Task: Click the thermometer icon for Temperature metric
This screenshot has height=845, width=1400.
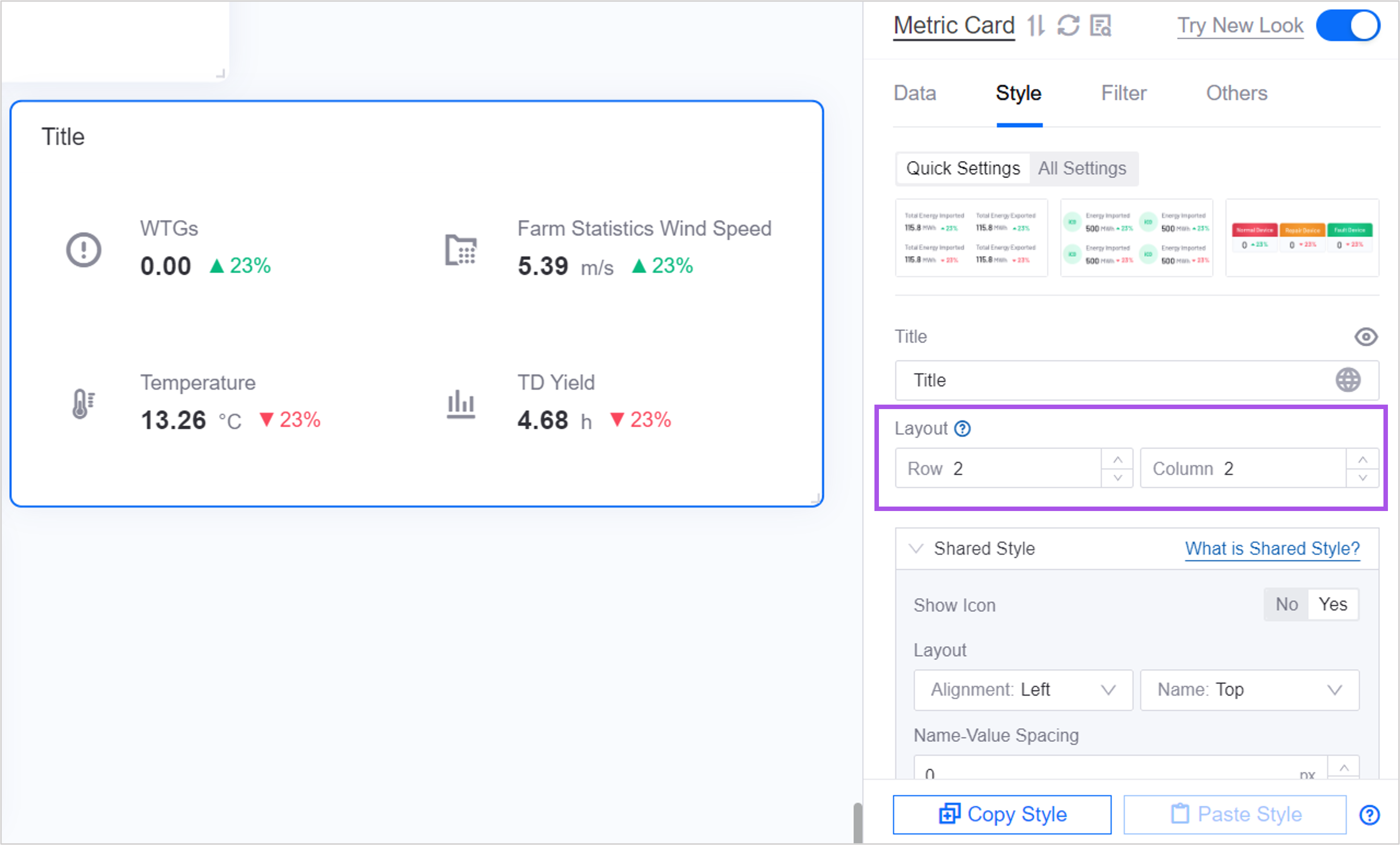Action: click(83, 403)
